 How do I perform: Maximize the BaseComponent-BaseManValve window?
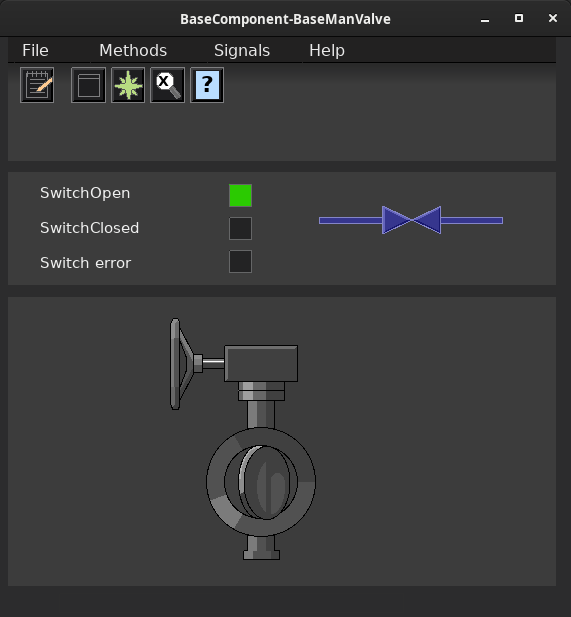pos(519,18)
